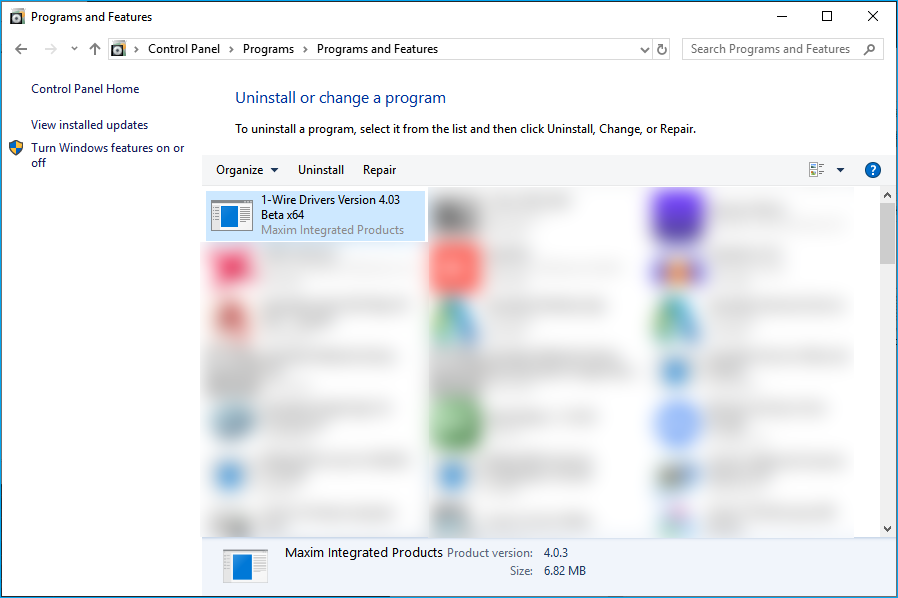
Task: Open the Programs breadcrumb
Action: 268,49
